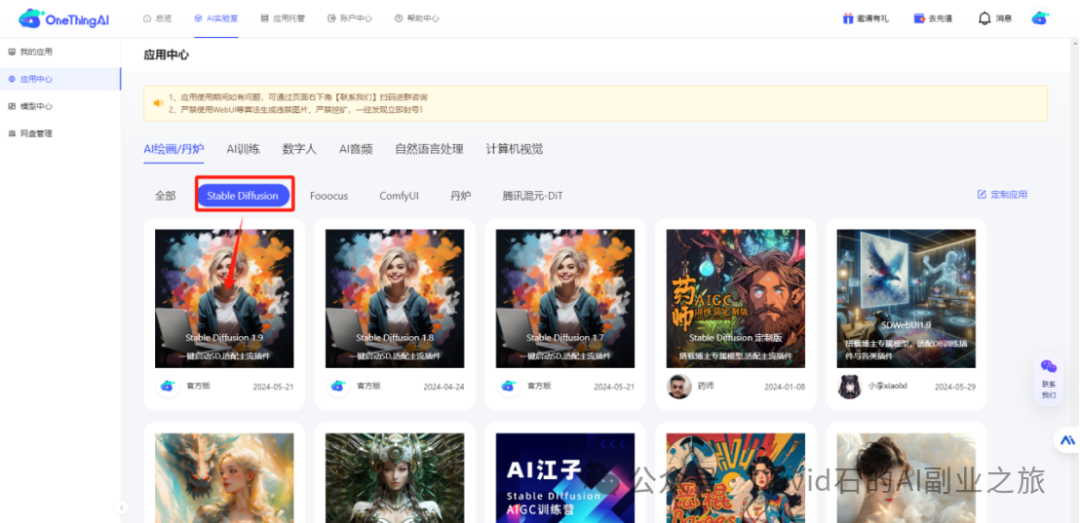Click the 模型中心 sidebar icon

pyautogui.click(x=11, y=106)
